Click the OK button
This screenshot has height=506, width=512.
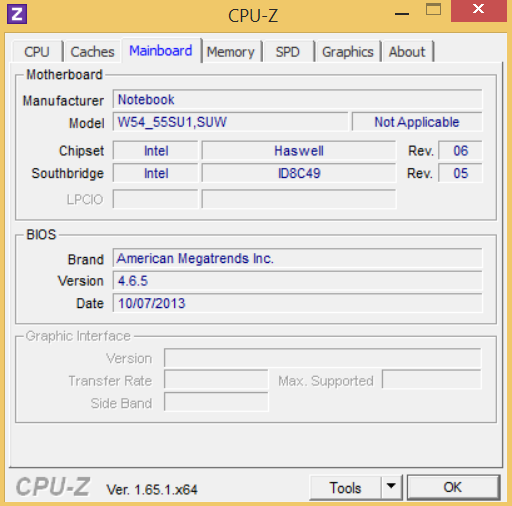click(453, 487)
